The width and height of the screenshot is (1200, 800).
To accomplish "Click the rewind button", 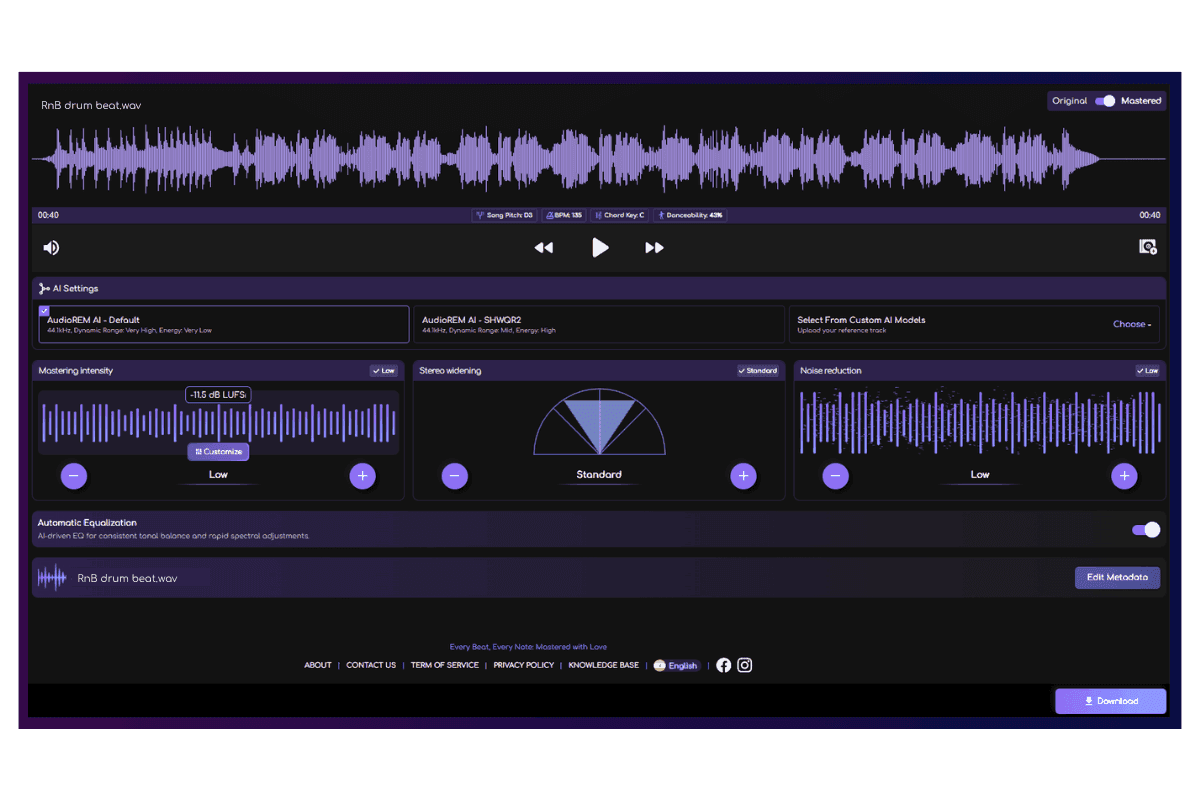I will (x=543, y=248).
